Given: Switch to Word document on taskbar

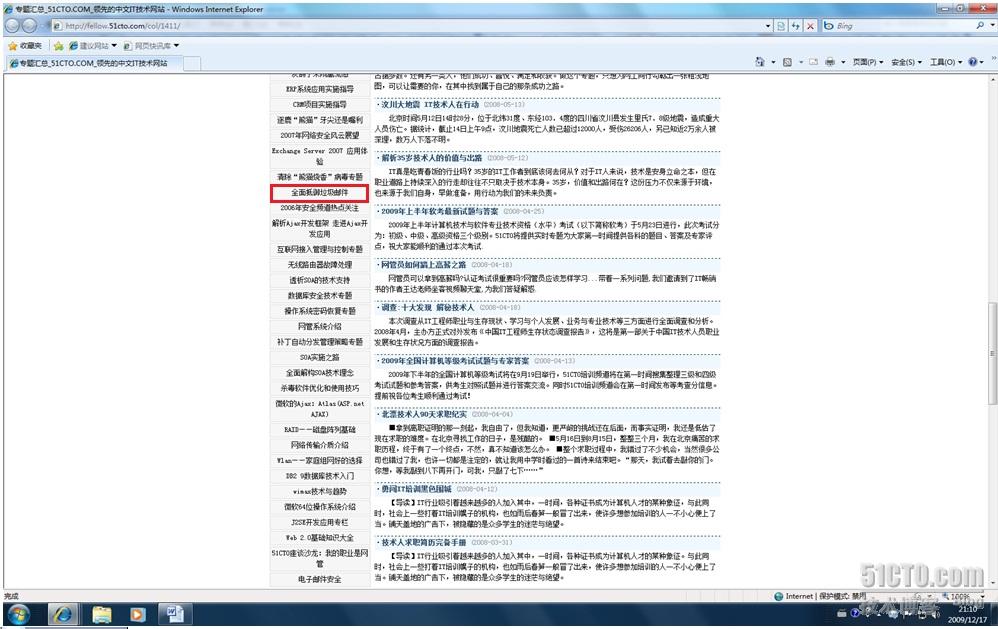Looking at the screenshot, I should tap(174, 614).
